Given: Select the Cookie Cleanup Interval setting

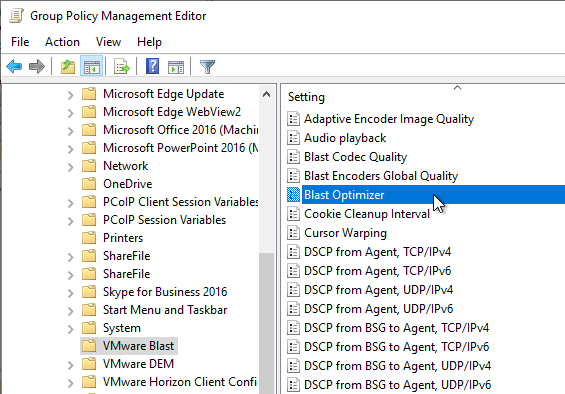Looking at the screenshot, I should (367, 214).
